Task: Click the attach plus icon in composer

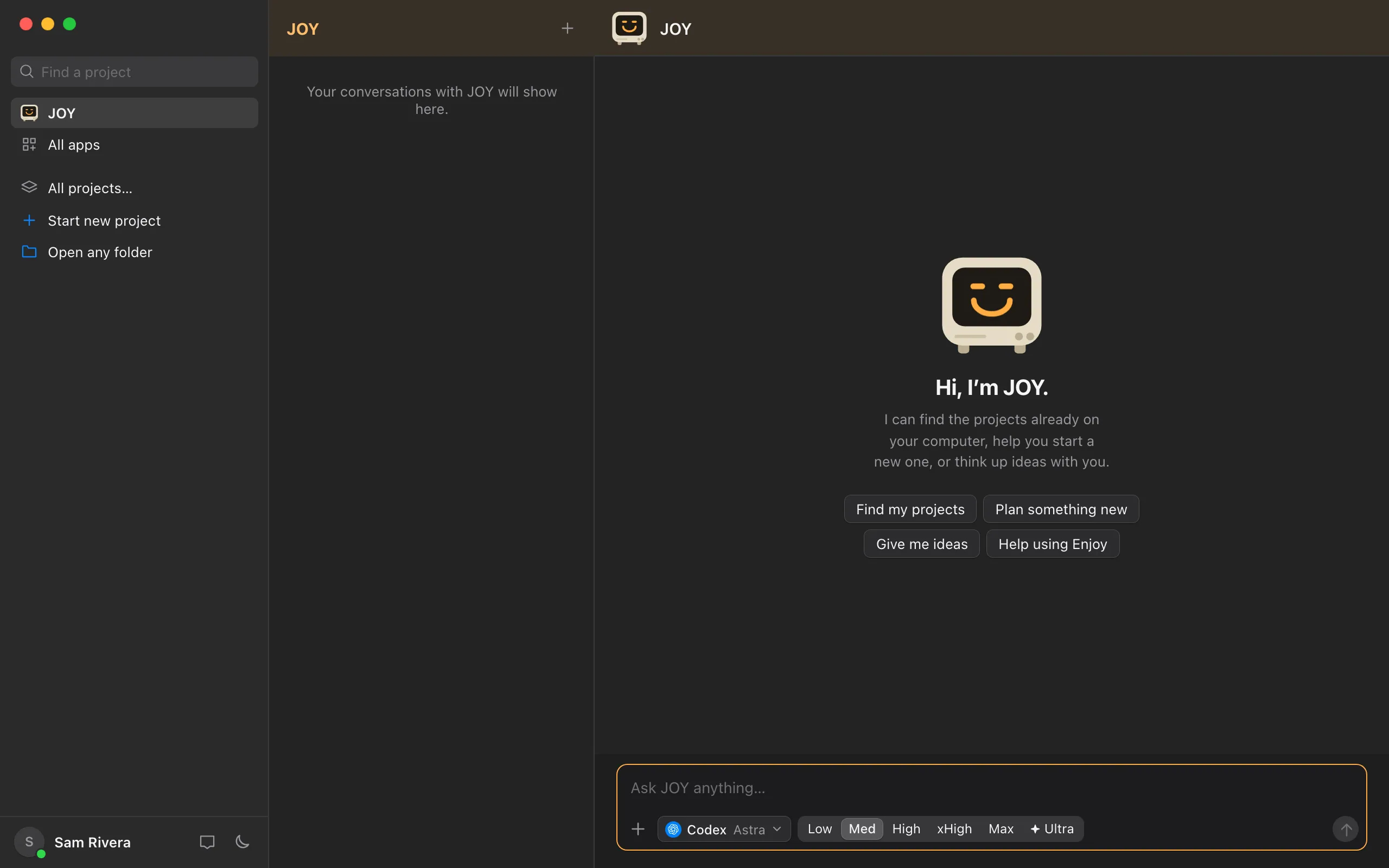Action: click(638, 829)
